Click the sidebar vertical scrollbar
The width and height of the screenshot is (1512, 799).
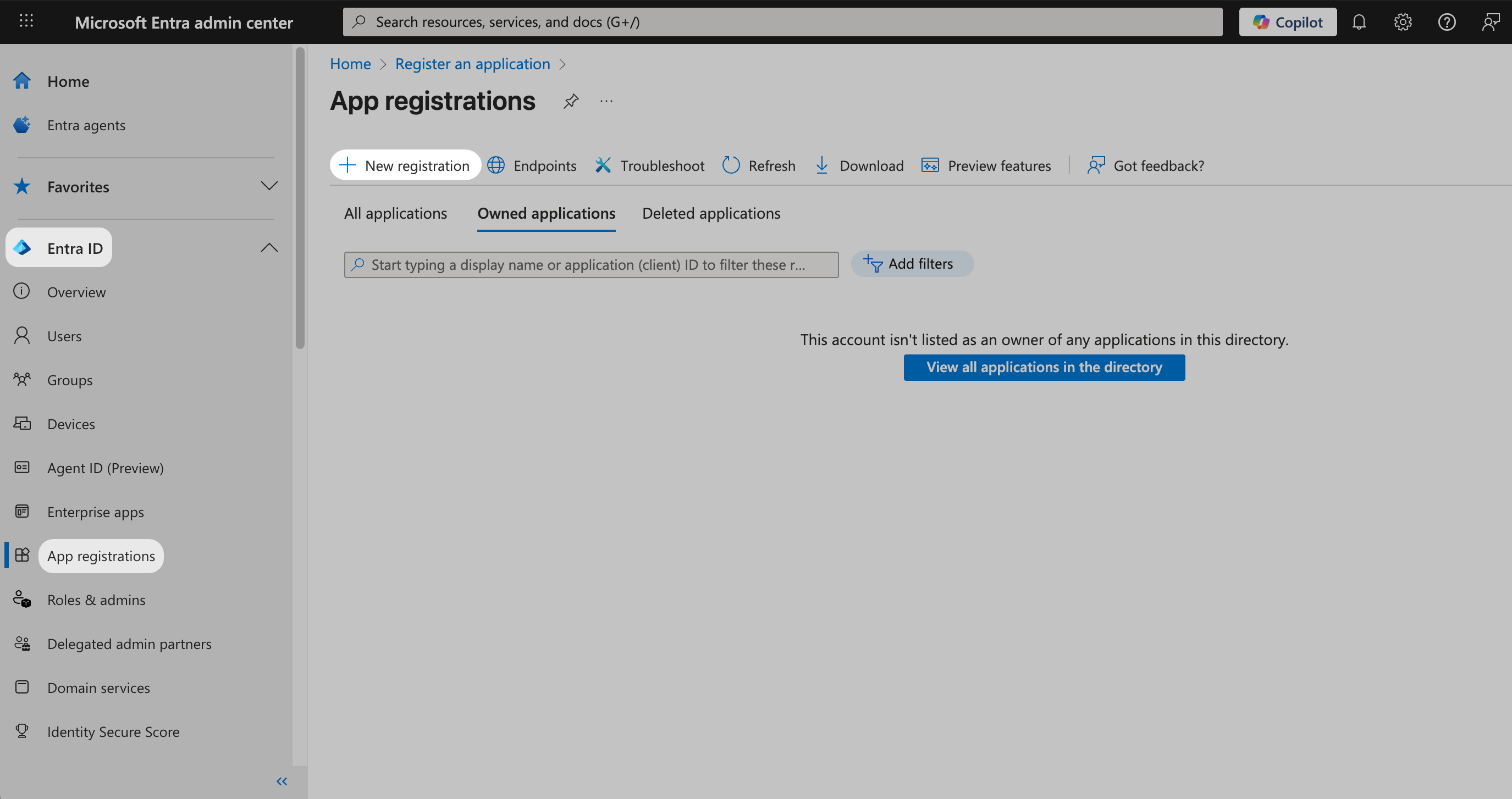(x=300, y=198)
